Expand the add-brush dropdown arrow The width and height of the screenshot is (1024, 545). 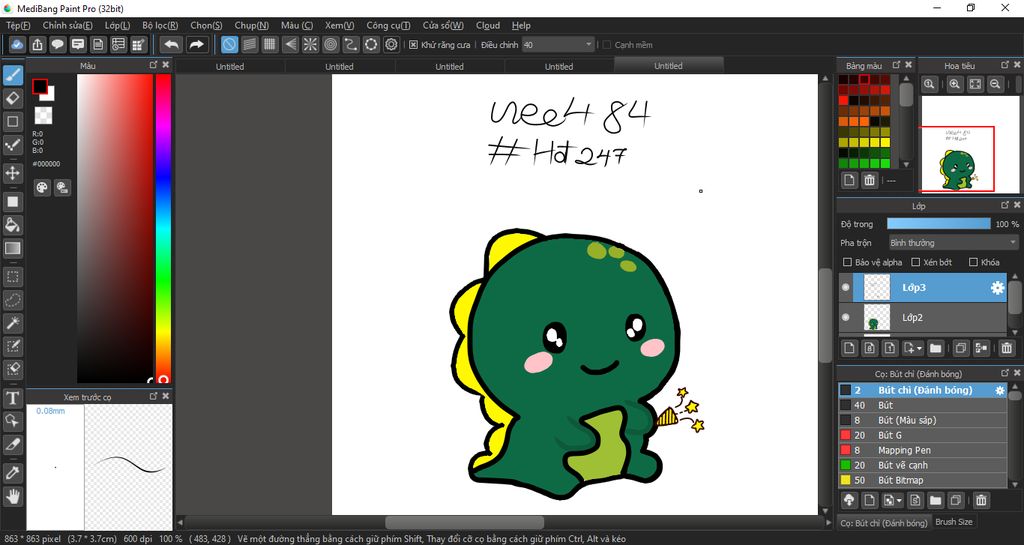899,501
